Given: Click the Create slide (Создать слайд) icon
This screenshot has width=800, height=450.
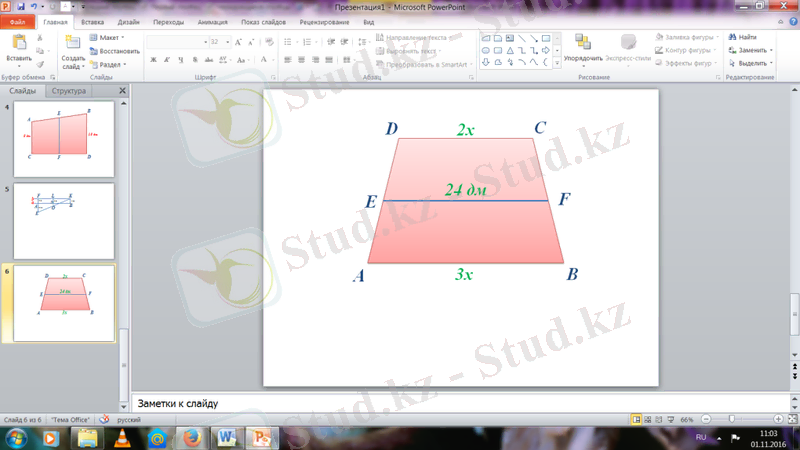Looking at the screenshot, I should pyautogui.click(x=73, y=44).
